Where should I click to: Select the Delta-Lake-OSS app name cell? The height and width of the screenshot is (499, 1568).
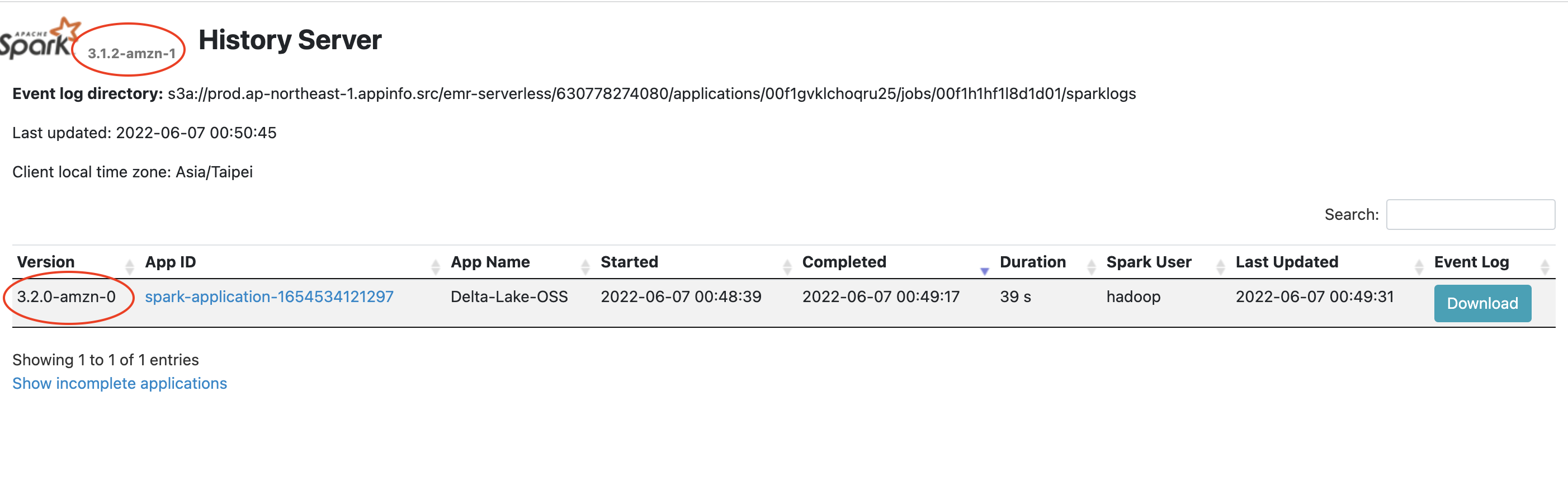click(509, 296)
